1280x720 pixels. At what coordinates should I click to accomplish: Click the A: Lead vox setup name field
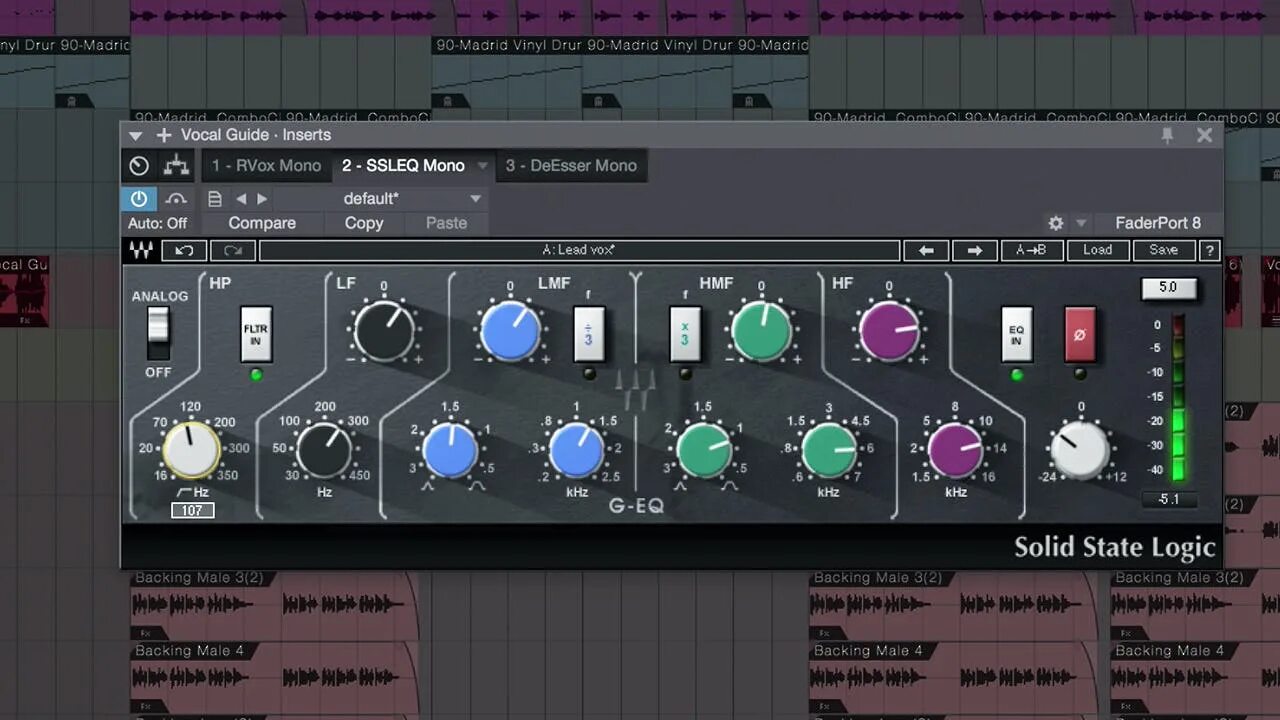tap(579, 250)
